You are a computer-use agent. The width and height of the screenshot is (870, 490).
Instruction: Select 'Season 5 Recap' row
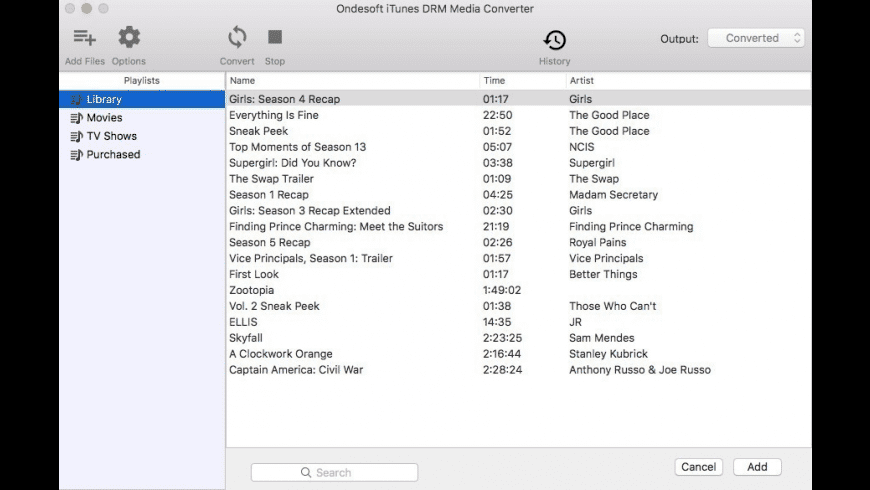pos(519,242)
